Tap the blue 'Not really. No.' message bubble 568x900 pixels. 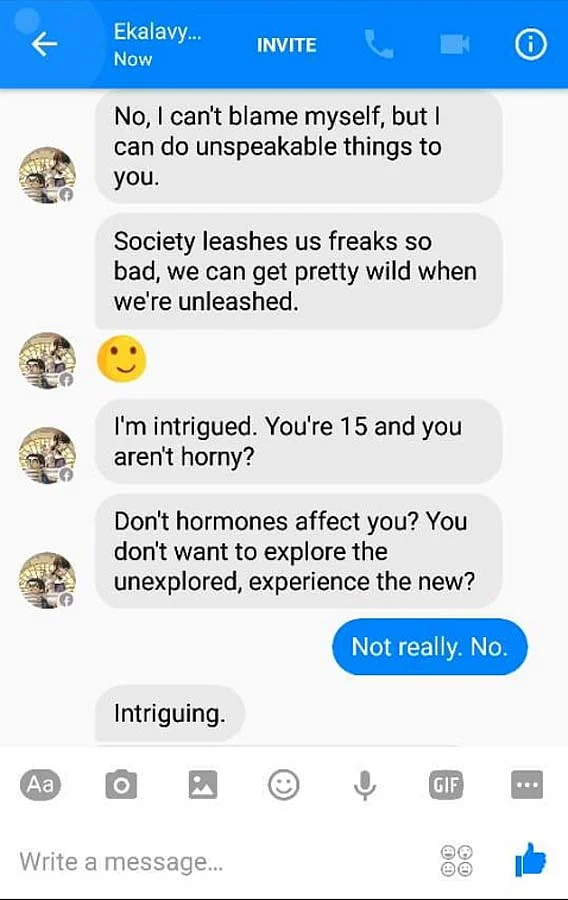tap(430, 647)
